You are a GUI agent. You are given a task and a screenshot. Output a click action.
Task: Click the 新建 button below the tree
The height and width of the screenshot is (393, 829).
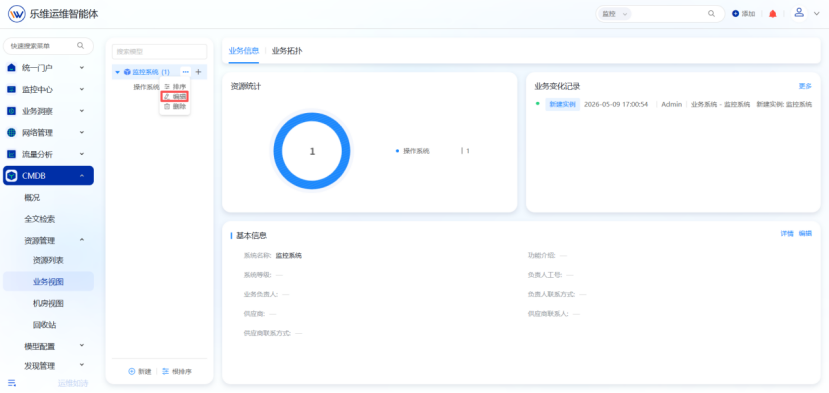tap(140, 371)
